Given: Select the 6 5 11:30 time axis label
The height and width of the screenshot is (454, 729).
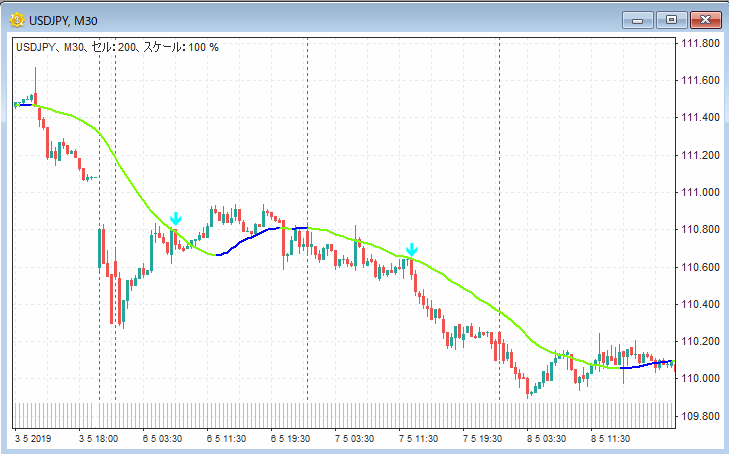Looking at the screenshot, I should (x=227, y=438).
